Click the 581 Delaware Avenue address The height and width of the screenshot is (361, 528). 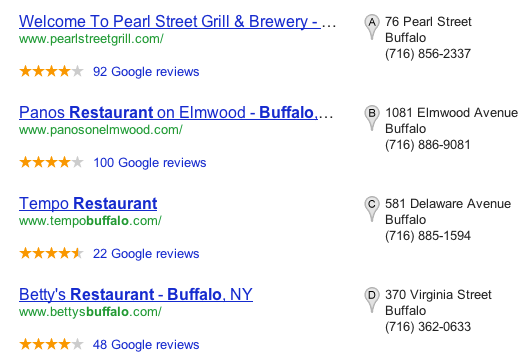pyautogui.click(x=448, y=203)
